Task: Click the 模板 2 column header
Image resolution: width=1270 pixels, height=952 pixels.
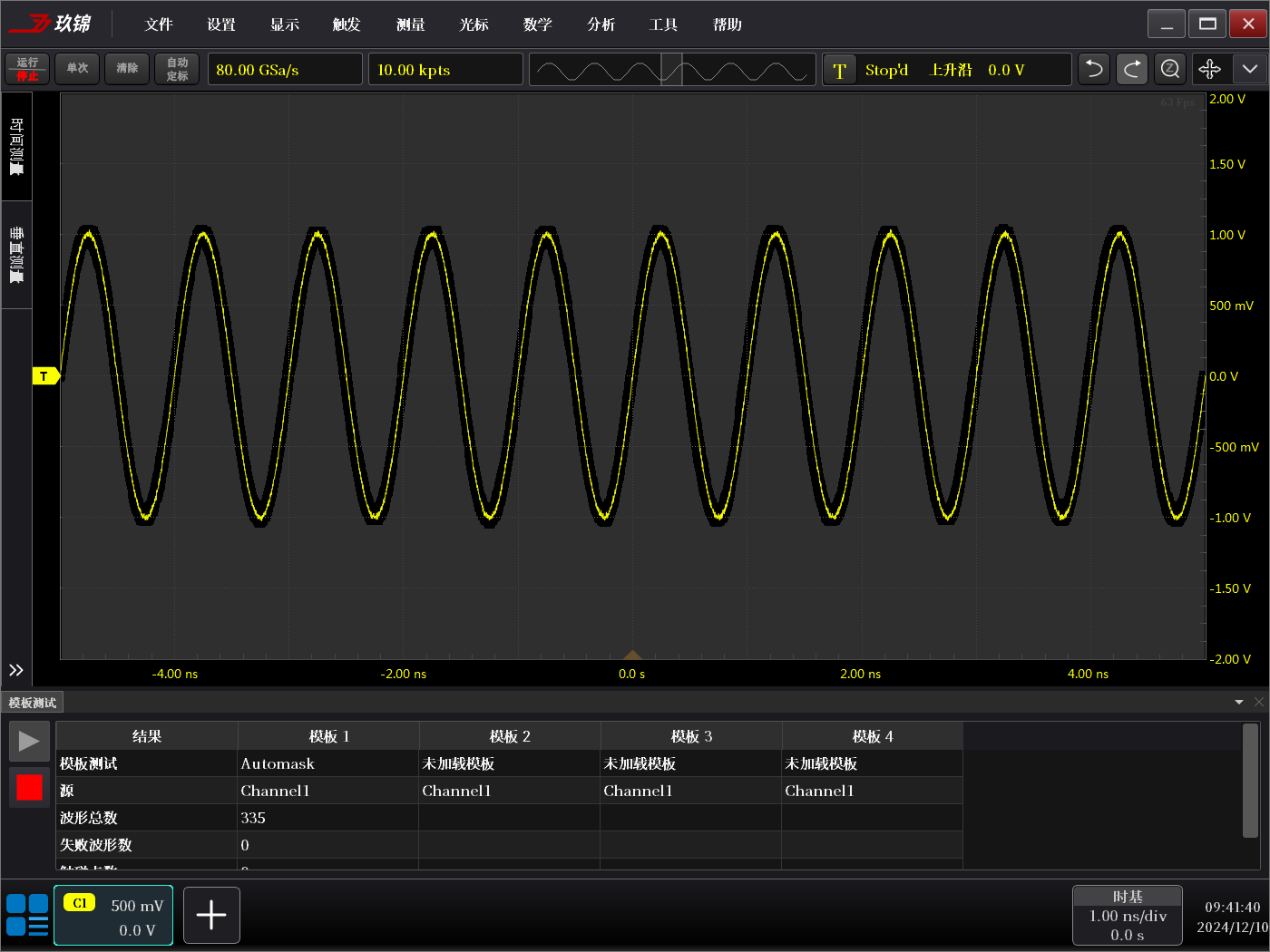Action: pyautogui.click(x=510, y=736)
